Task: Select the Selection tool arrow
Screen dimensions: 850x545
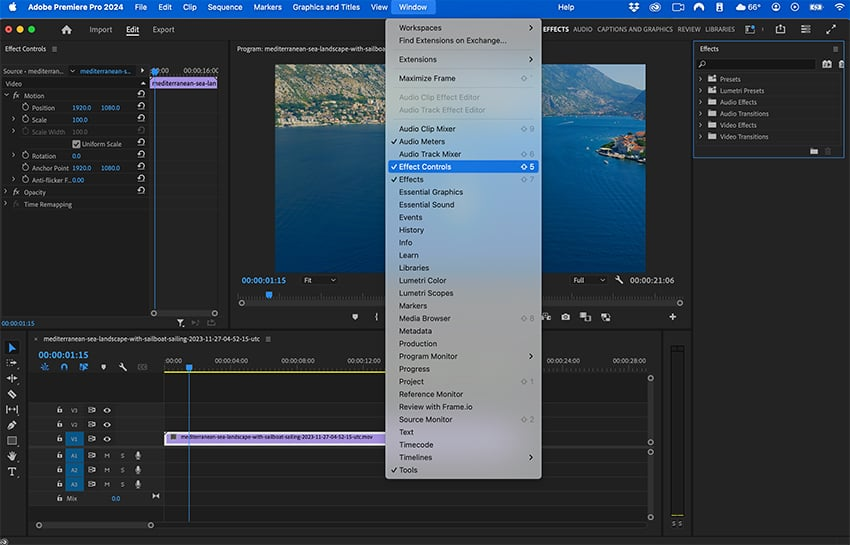Action: click(12, 348)
